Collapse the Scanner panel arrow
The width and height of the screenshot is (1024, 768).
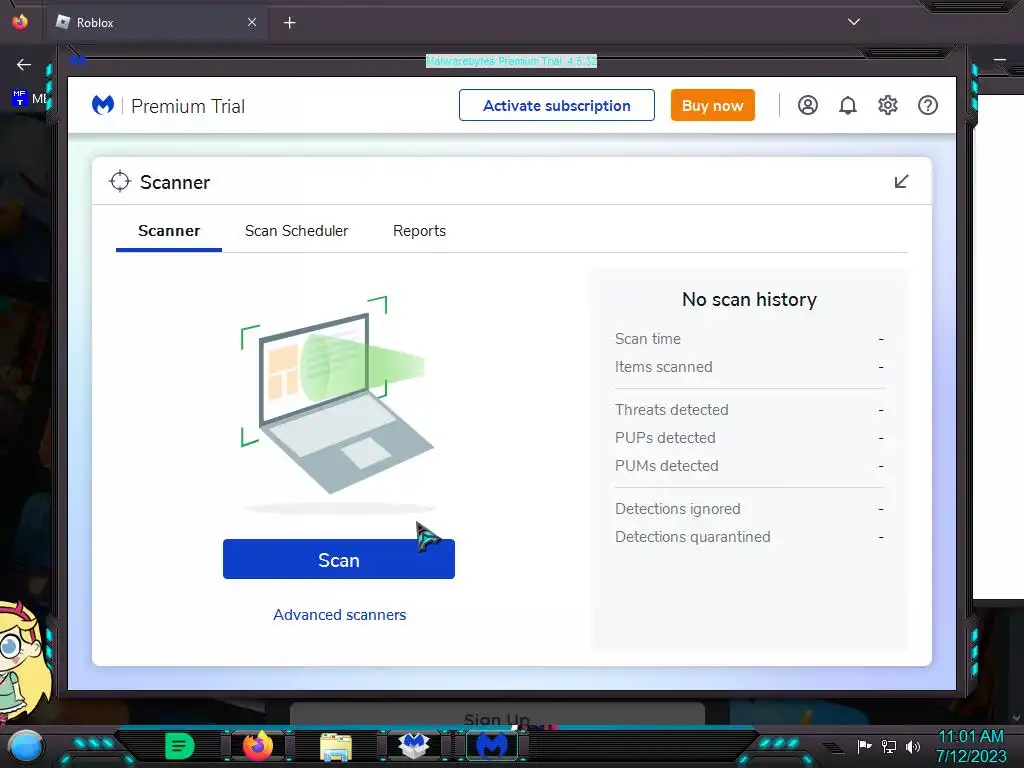point(901,182)
